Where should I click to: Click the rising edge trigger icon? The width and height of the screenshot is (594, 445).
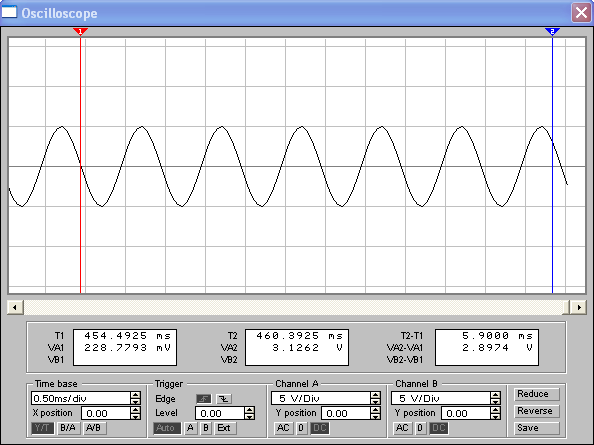coord(204,399)
